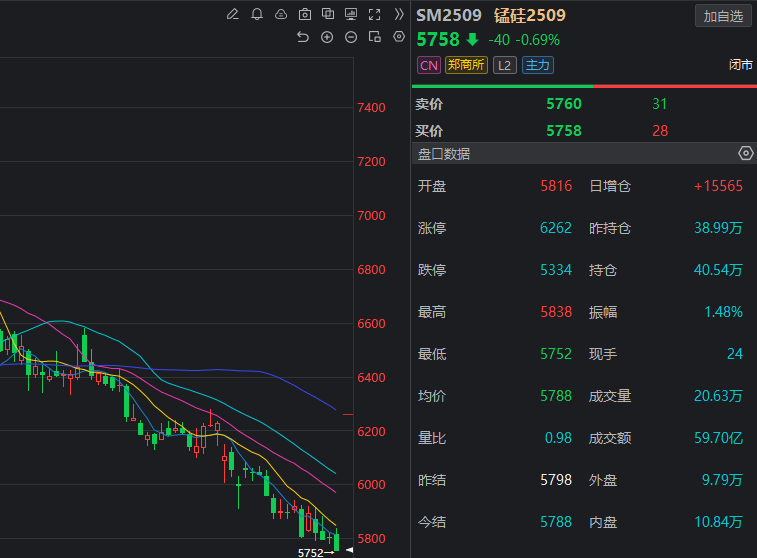Screen dimensions: 757x558
Task: Click the 振幅 value 1.48%
Action: (x=723, y=312)
